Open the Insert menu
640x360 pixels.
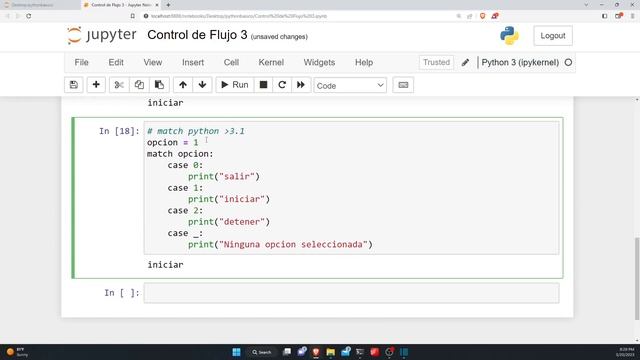point(193,62)
